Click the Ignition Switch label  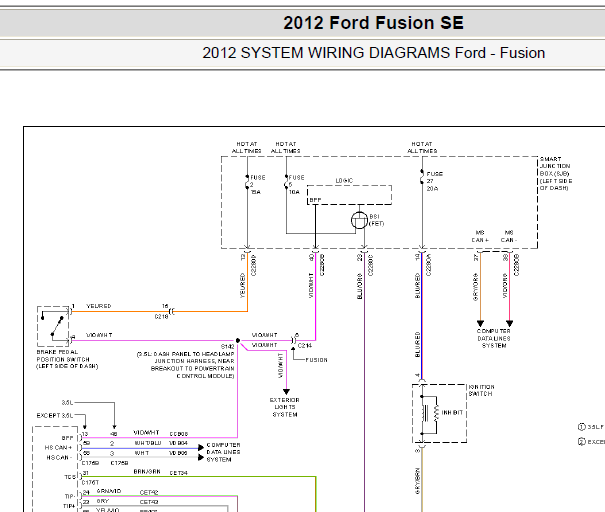click(x=481, y=390)
